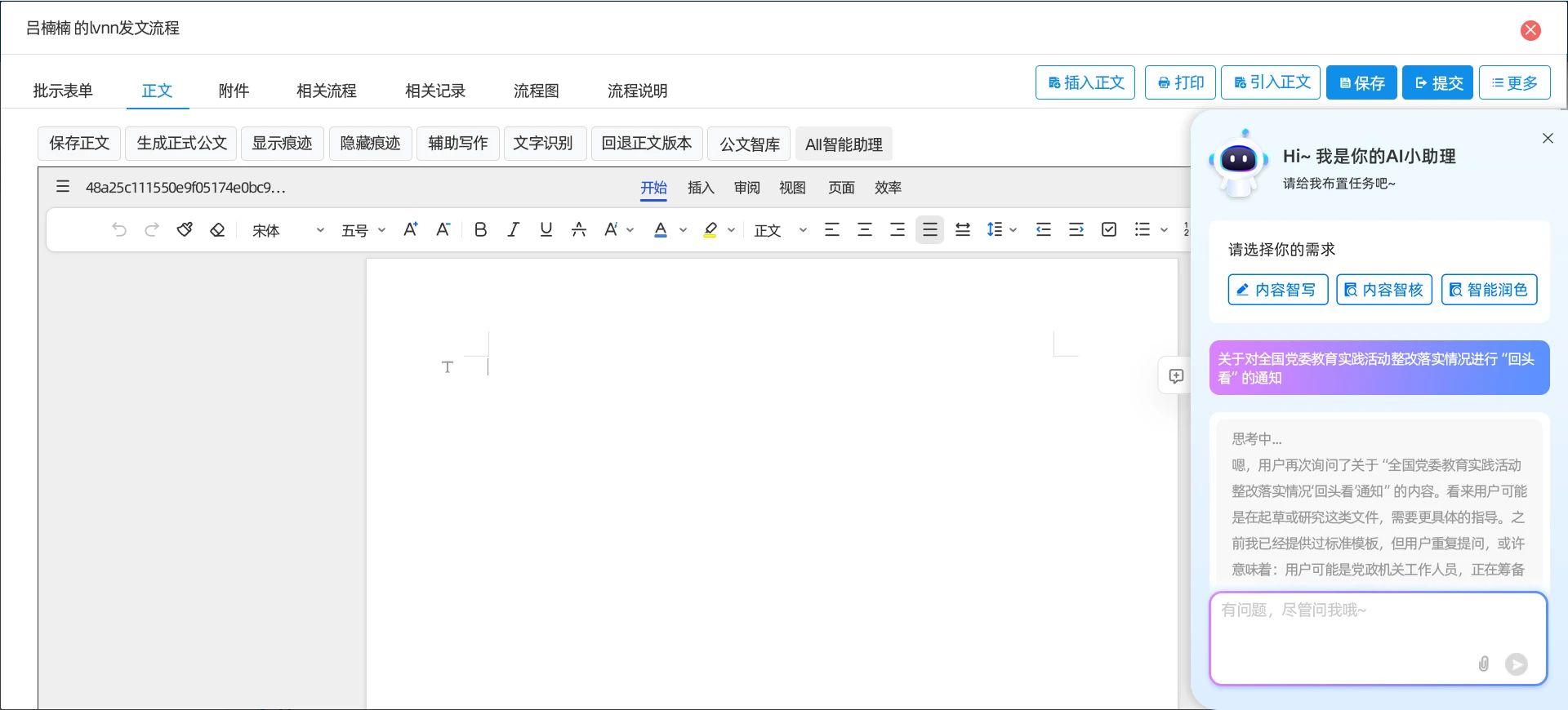
Task: Click the strikethrough text icon
Action: tap(579, 230)
